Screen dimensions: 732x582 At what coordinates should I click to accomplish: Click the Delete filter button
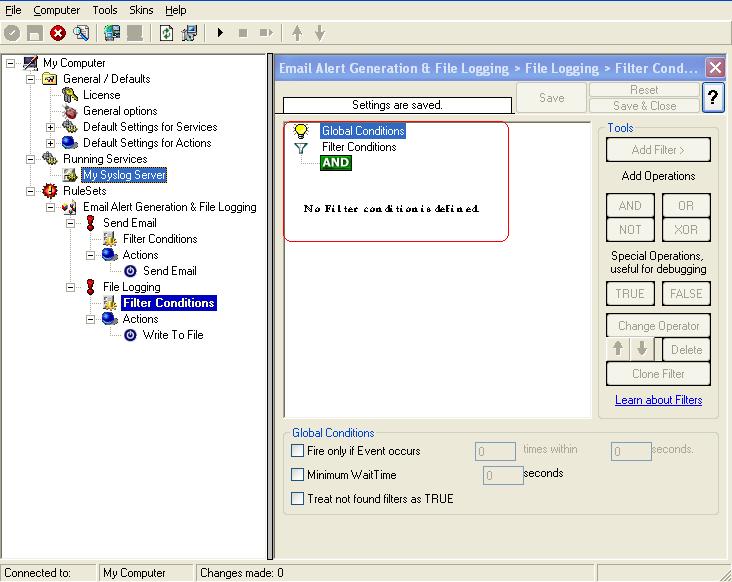coord(686,350)
